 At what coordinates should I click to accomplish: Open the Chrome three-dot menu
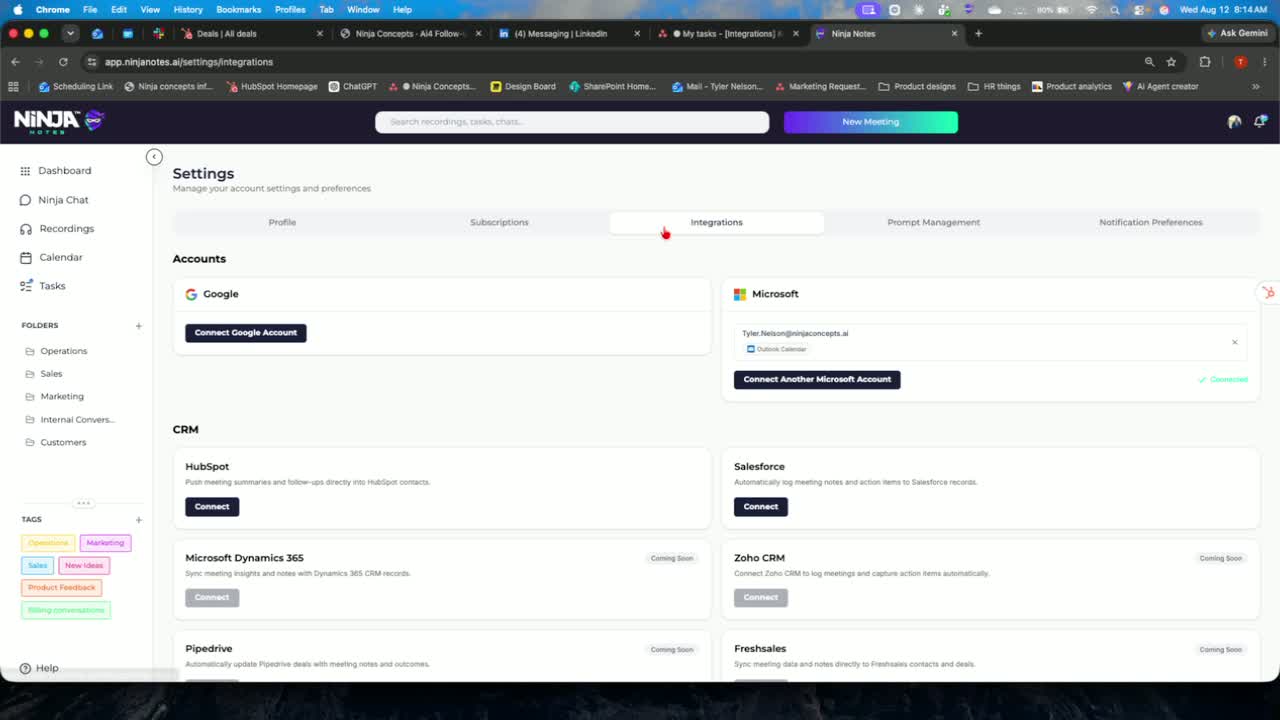(x=1263, y=62)
